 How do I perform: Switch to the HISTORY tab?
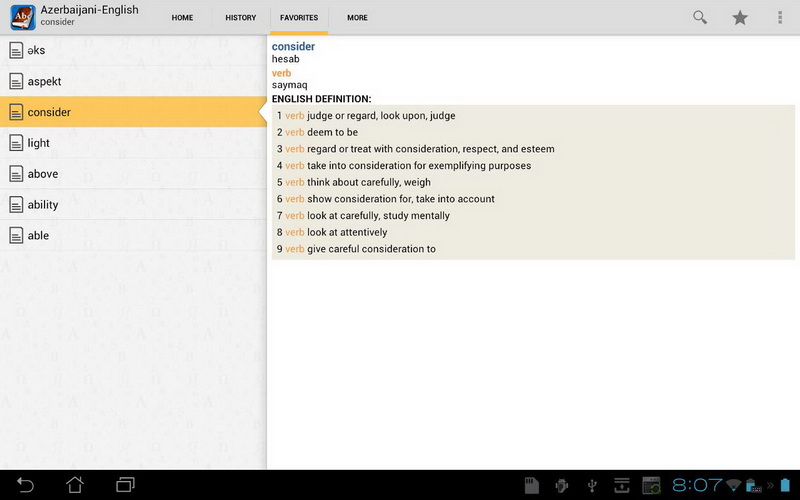241,17
